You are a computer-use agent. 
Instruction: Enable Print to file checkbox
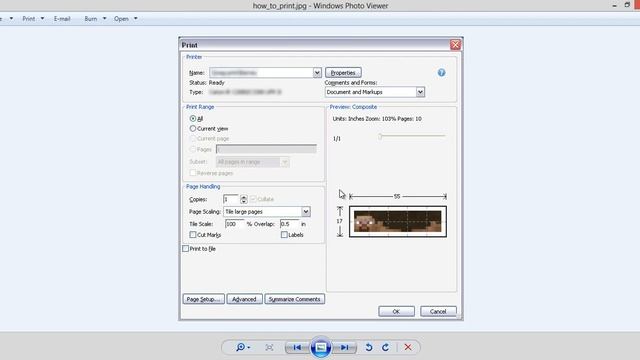(x=185, y=249)
